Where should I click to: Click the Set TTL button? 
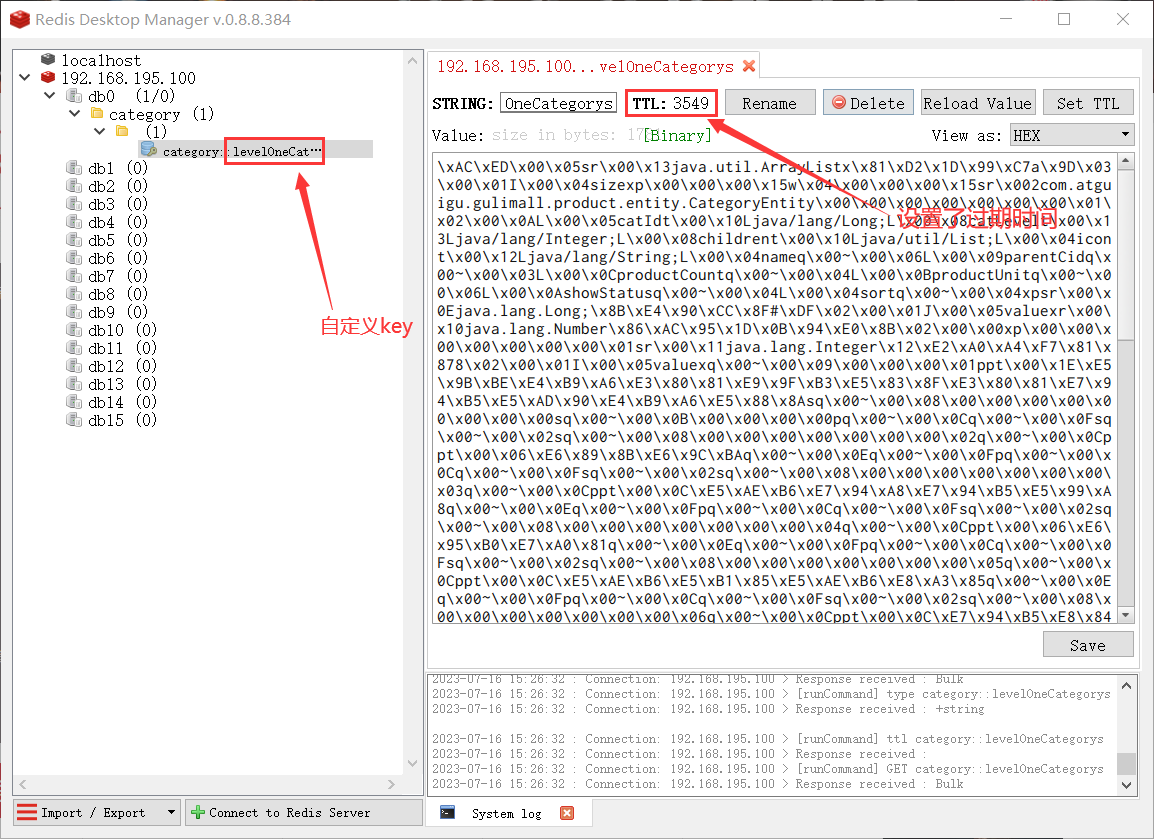[1088, 103]
